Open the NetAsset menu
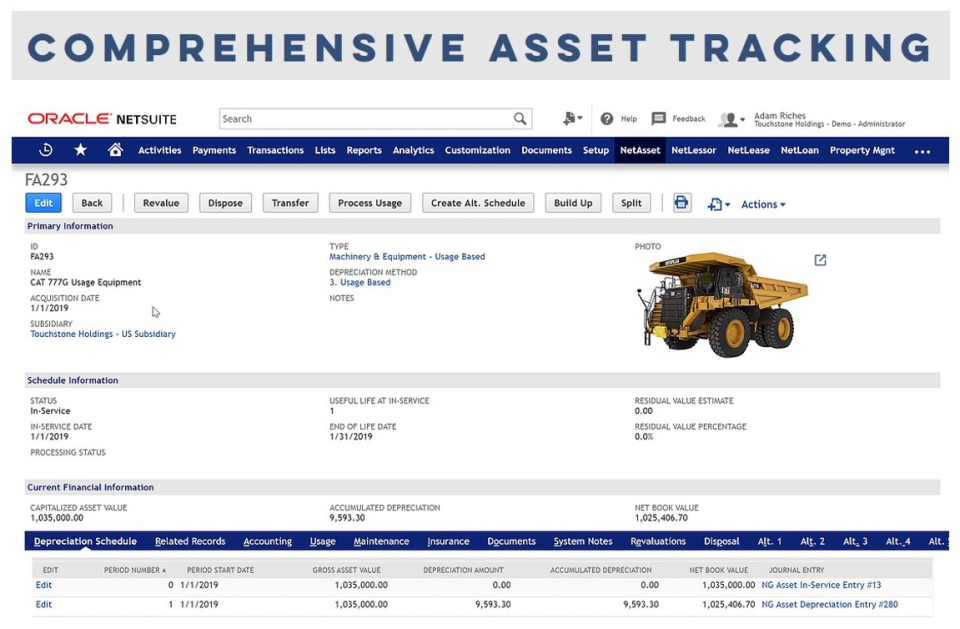960x629 pixels. point(640,150)
